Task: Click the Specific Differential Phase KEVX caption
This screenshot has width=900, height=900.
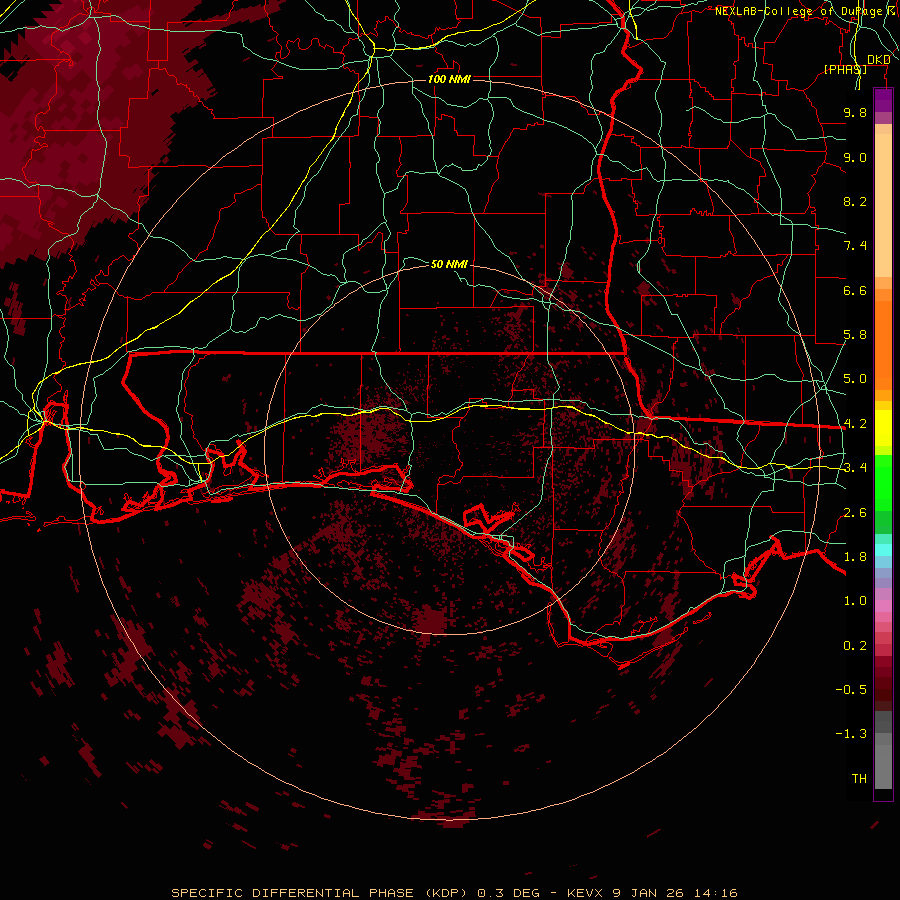Action: [454, 893]
